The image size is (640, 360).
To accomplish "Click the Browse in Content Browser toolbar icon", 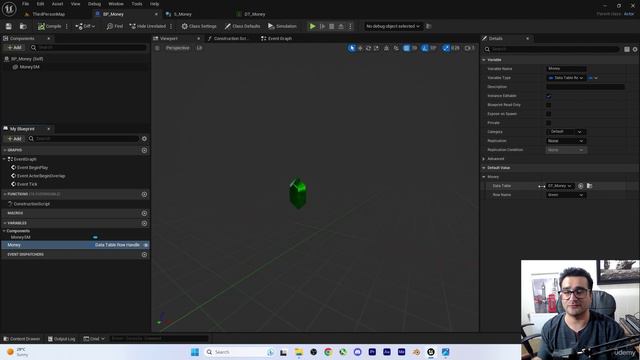I will click(23, 26).
